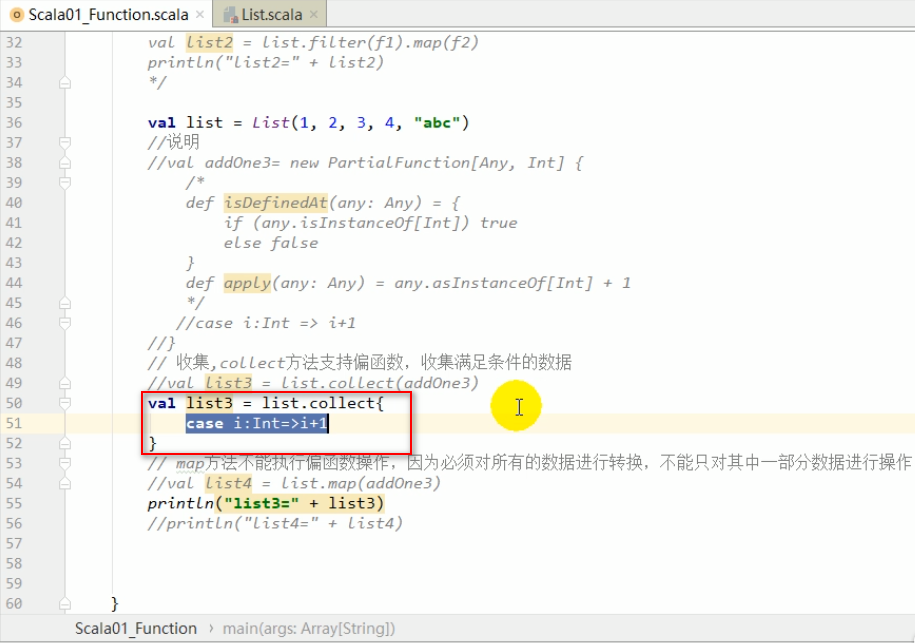Click the highlighted "list3" in line 49 comment
Viewport: 915px width, 643px height.
coord(228,383)
